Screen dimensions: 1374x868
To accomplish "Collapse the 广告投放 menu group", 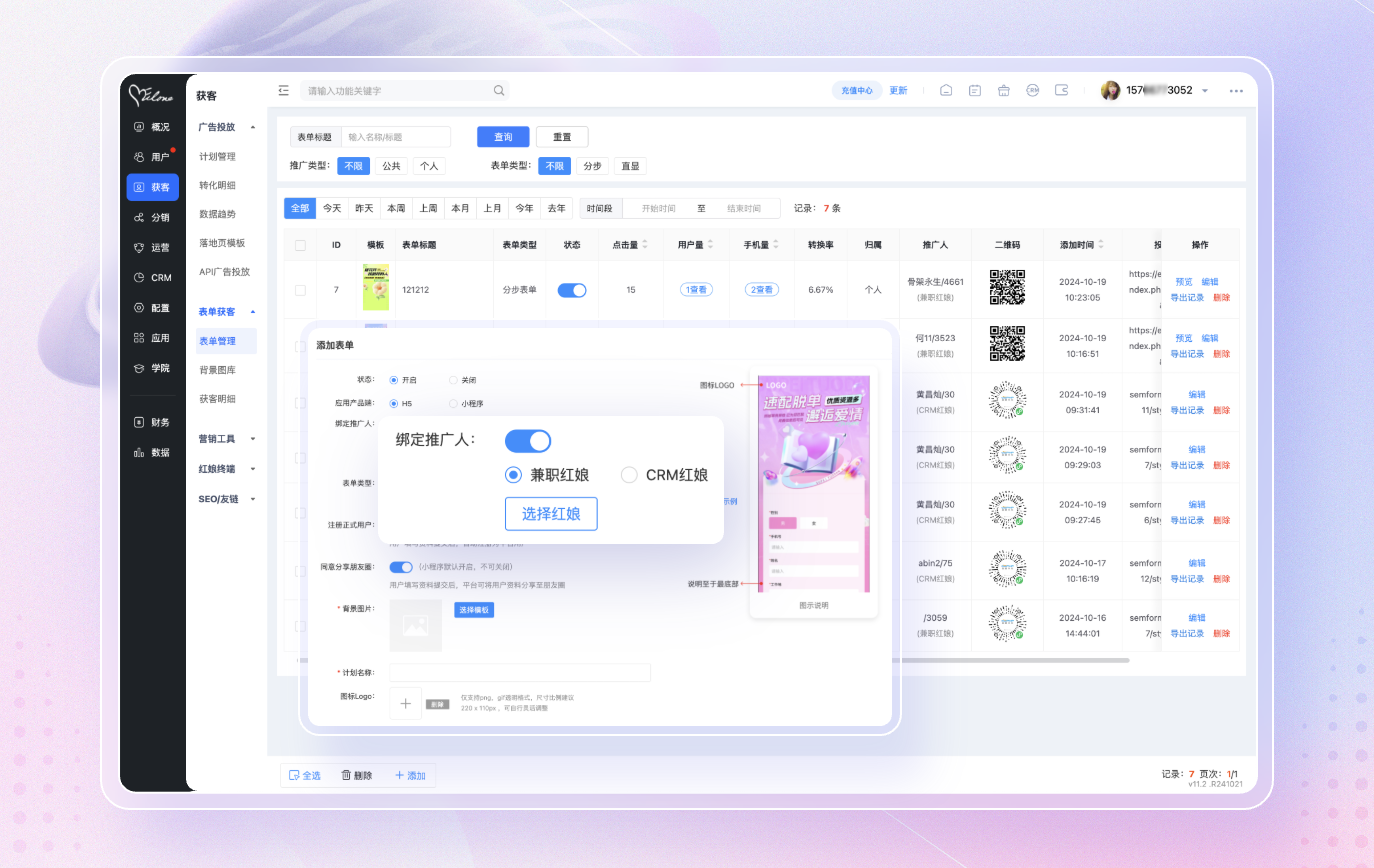I will pos(253,127).
